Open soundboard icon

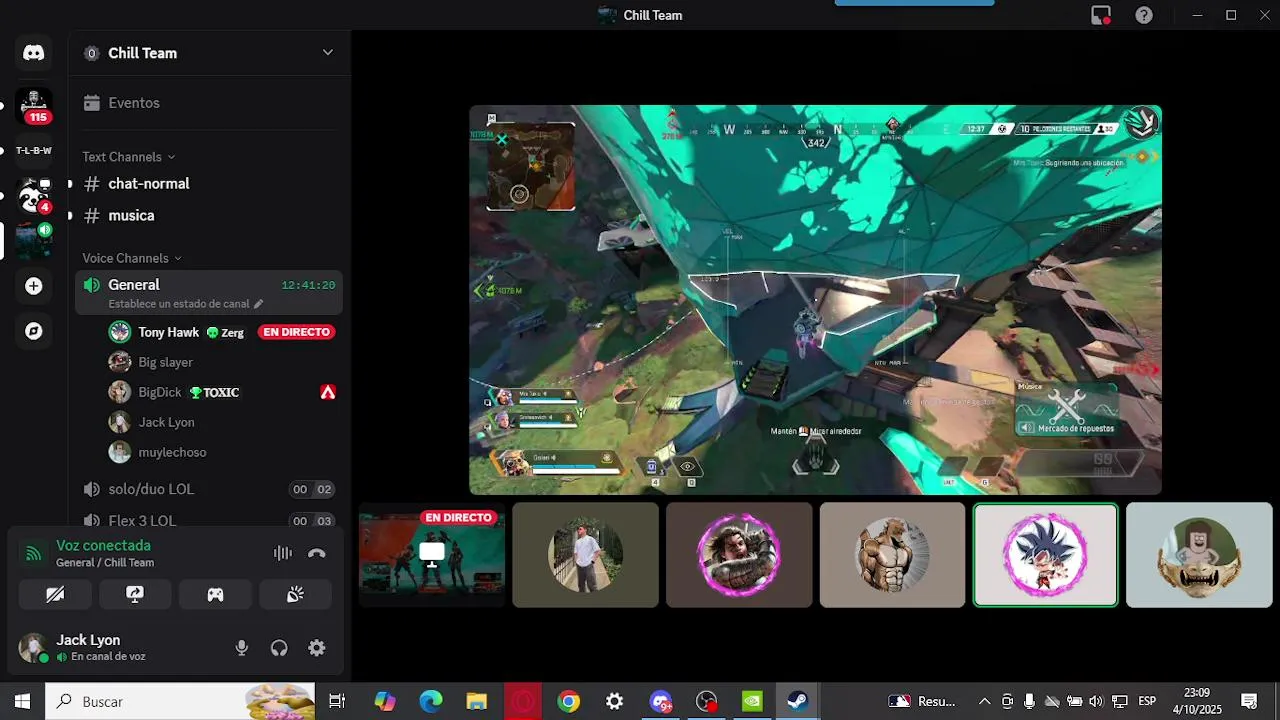click(295, 594)
